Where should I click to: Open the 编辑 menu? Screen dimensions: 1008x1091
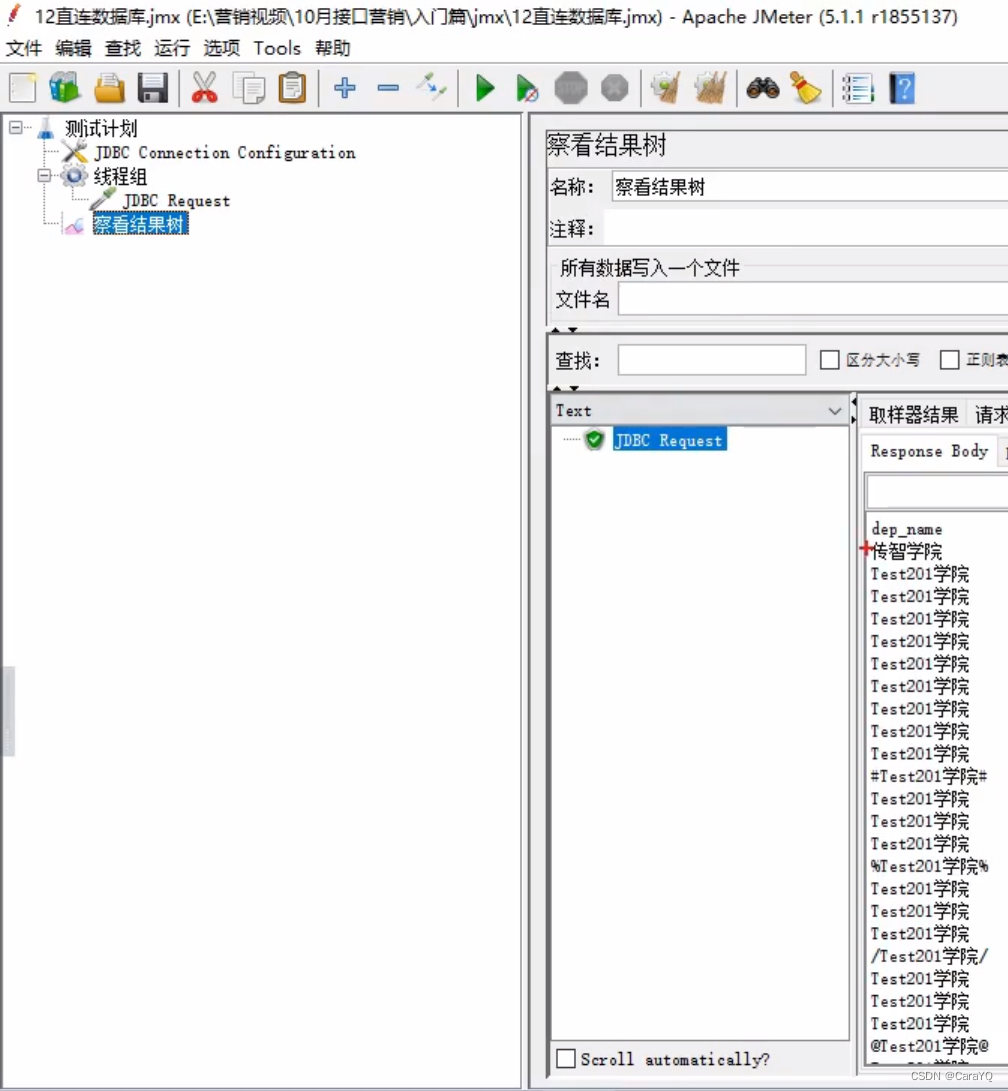pyautogui.click(x=73, y=48)
